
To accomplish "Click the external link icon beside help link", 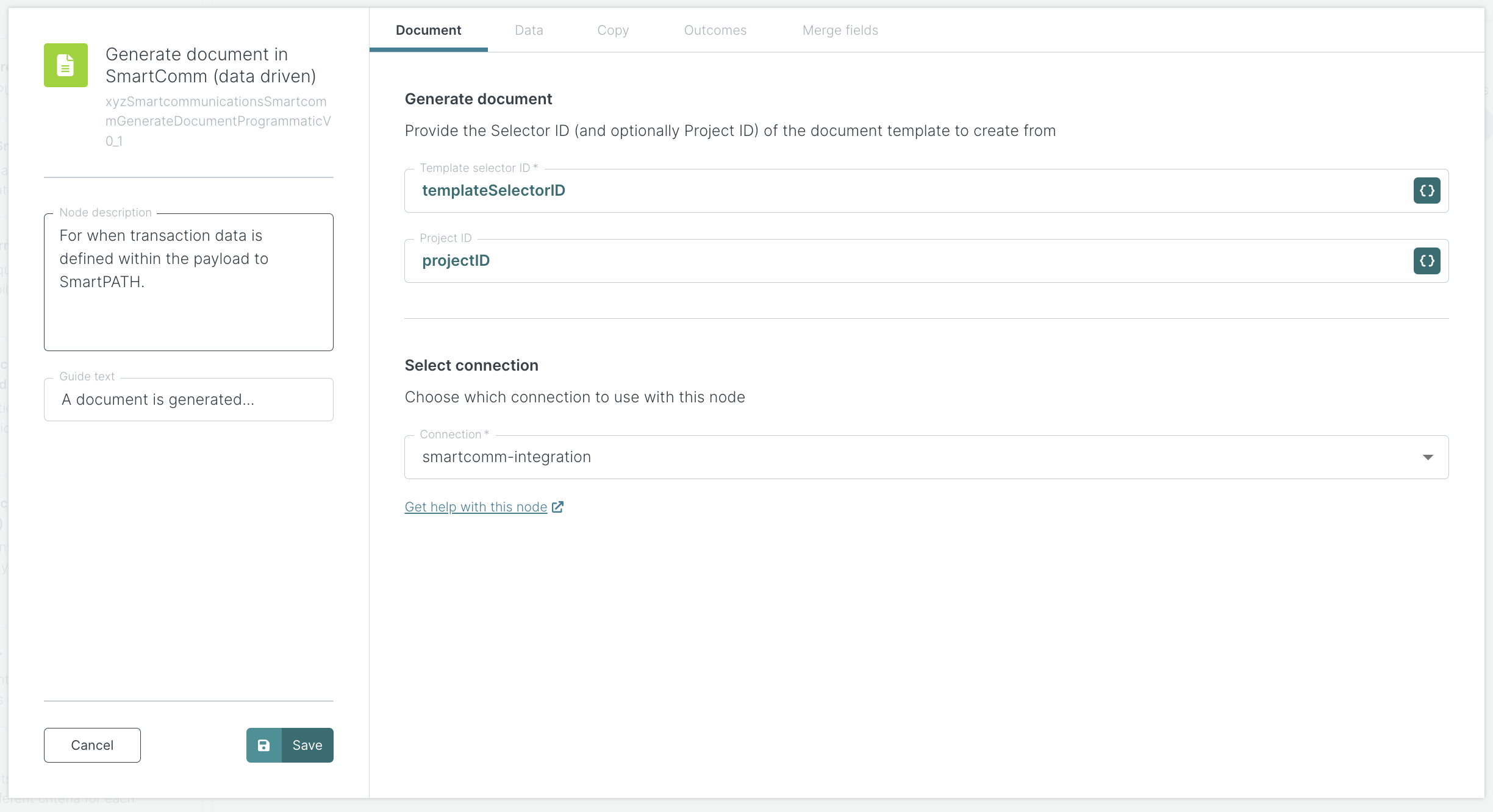I will click(557, 507).
